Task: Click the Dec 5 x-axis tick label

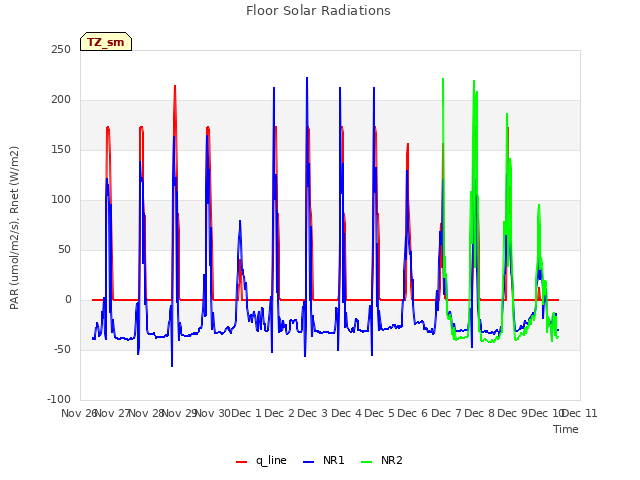Action: tap(380, 413)
